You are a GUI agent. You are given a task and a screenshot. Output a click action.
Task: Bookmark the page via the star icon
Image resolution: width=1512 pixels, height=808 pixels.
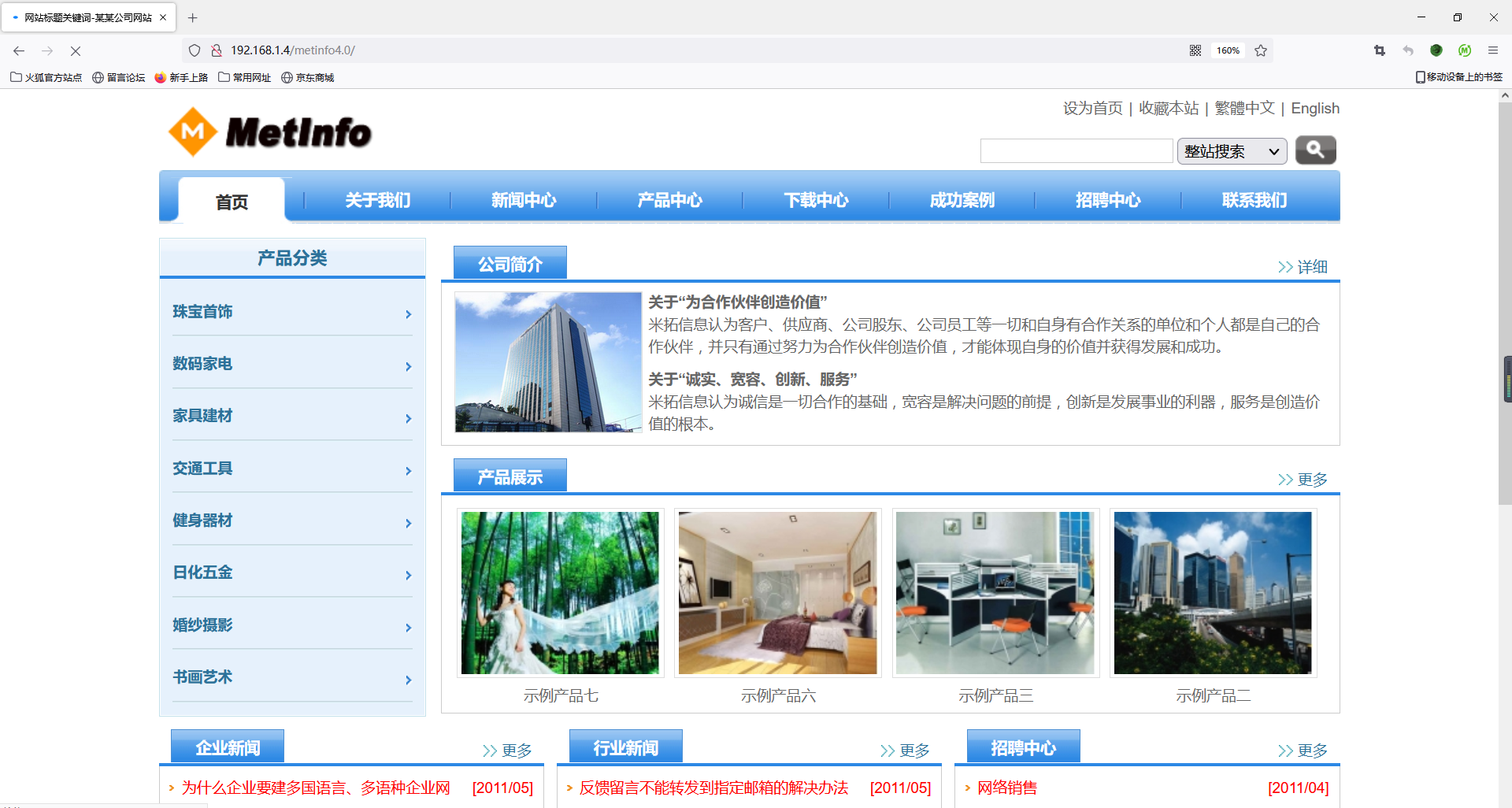pyautogui.click(x=1261, y=50)
